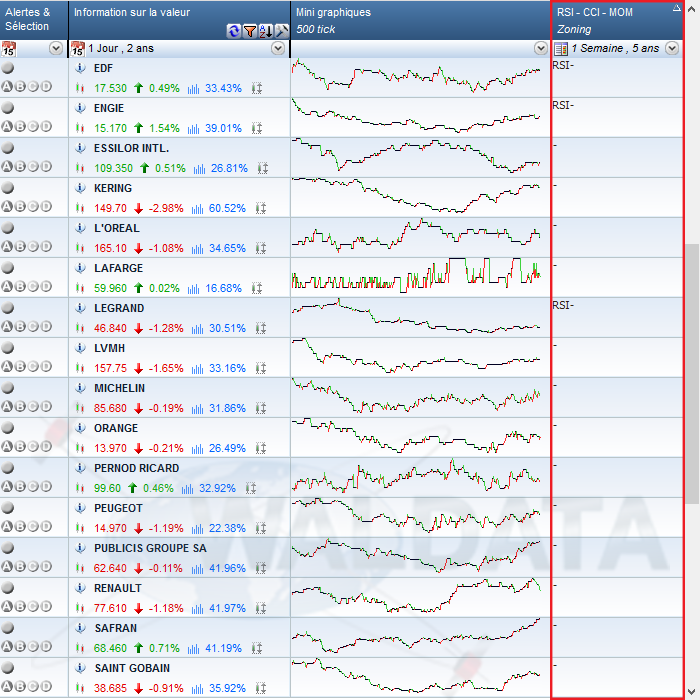Click the RSI - CCI - MOM Zoning header
Image resolution: width=700 pixels, height=700 pixels.
tap(617, 20)
